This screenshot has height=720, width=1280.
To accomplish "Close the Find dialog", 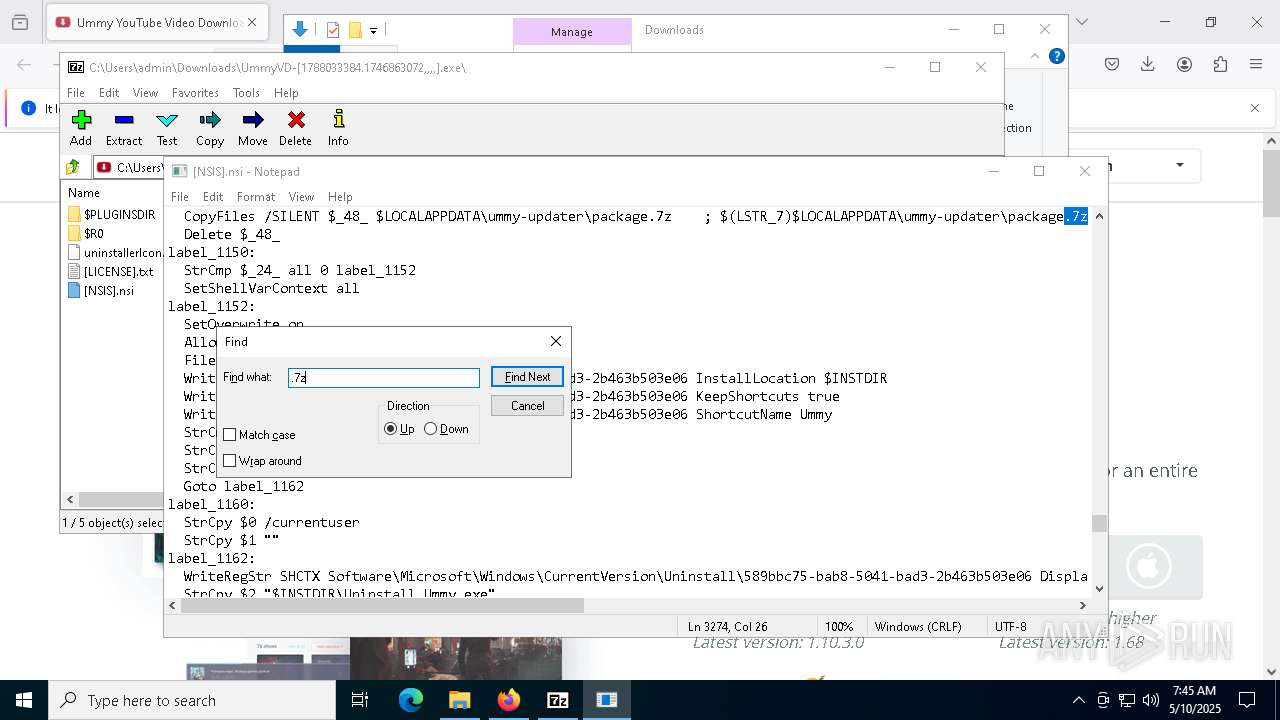I will point(556,341).
